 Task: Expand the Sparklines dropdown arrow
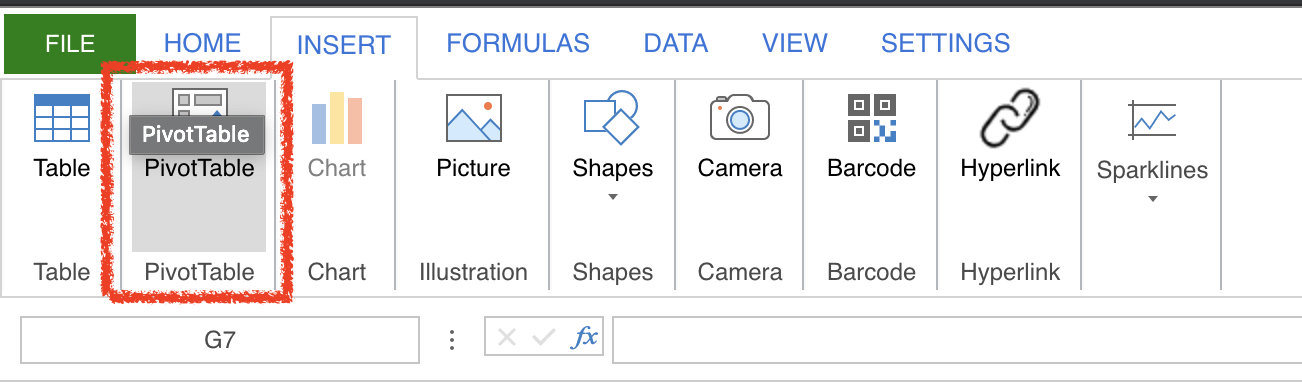point(1152,199)
